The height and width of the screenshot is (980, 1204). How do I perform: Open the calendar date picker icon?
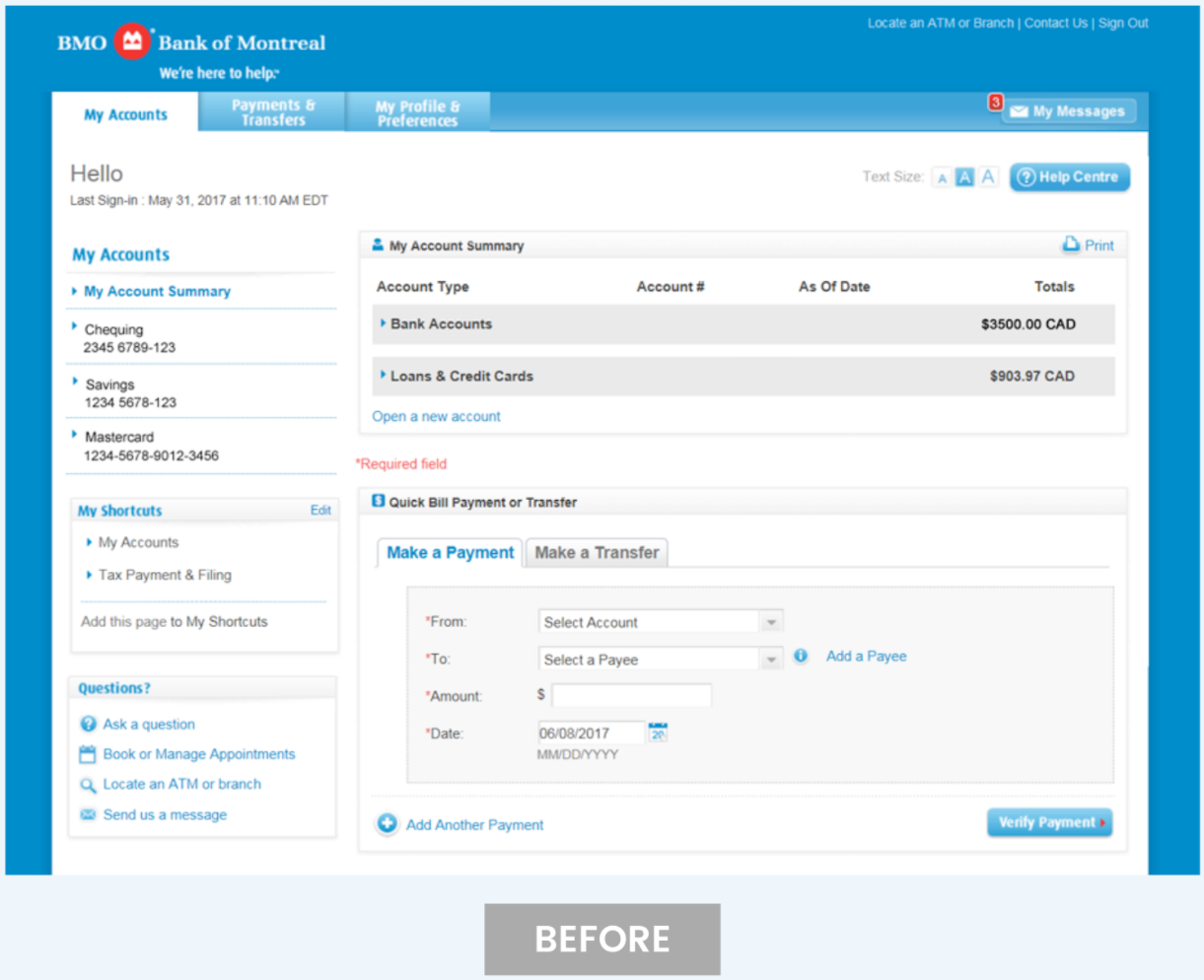658,733
